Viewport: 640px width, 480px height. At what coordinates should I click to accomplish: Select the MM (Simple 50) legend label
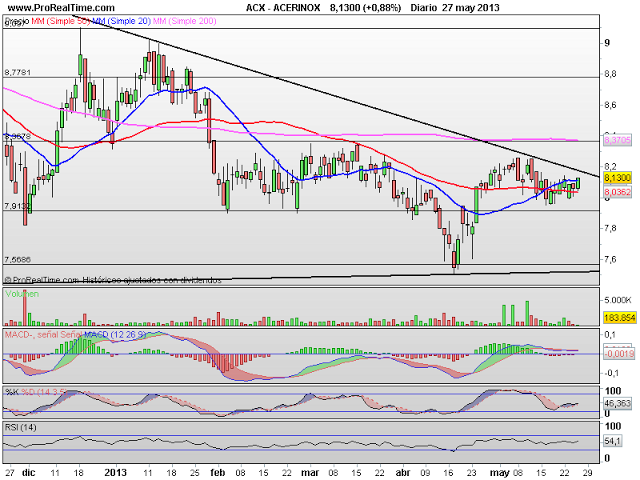60,21
